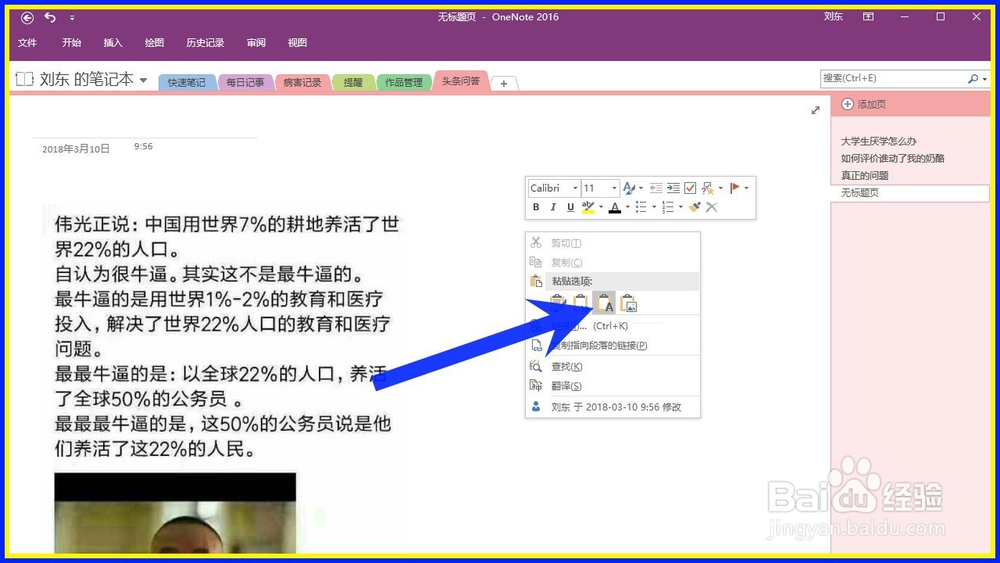Open the 文件 menu
1000x563 pixels.
coord(27,43)
